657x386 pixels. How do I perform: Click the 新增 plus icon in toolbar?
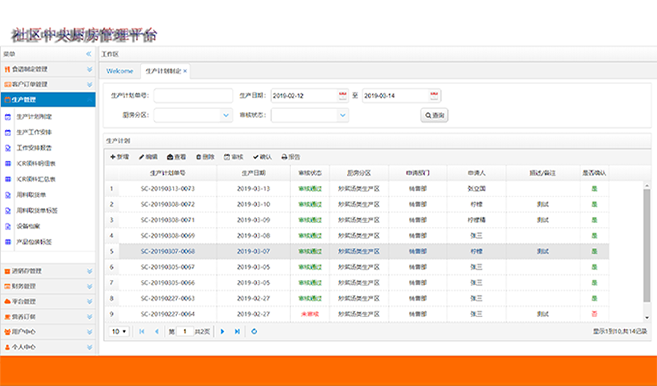[113, 157]
